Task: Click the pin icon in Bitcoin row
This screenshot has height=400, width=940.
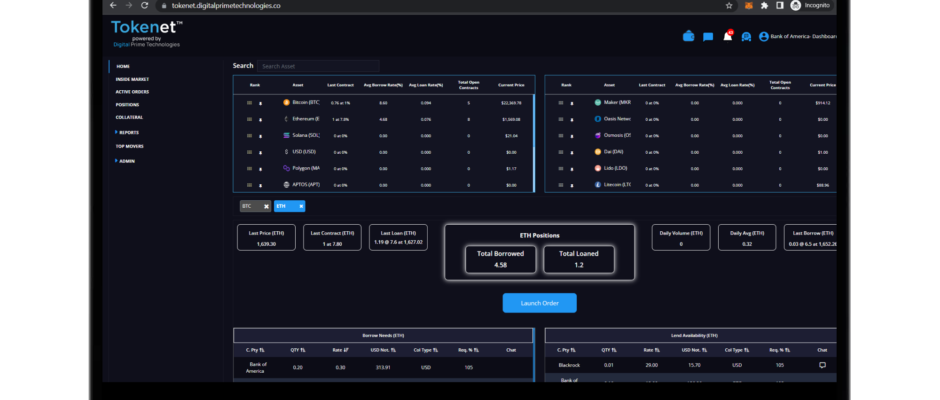Action: tap(260, 103)
